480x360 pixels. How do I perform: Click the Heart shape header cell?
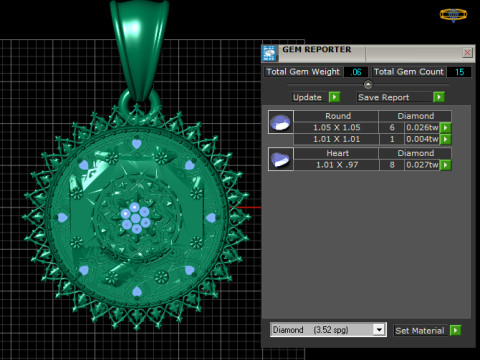pyautogui.click(x=336, y=153)
